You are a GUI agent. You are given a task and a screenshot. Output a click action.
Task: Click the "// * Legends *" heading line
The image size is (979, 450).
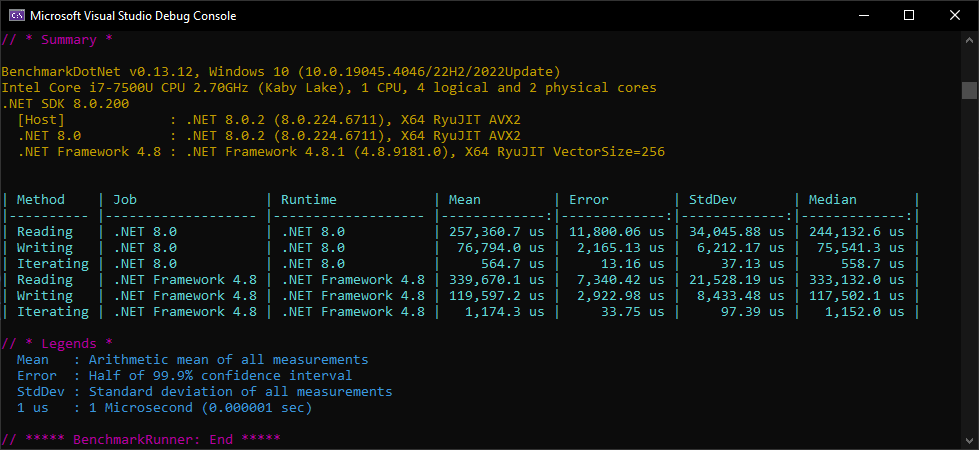click(56, 344)
